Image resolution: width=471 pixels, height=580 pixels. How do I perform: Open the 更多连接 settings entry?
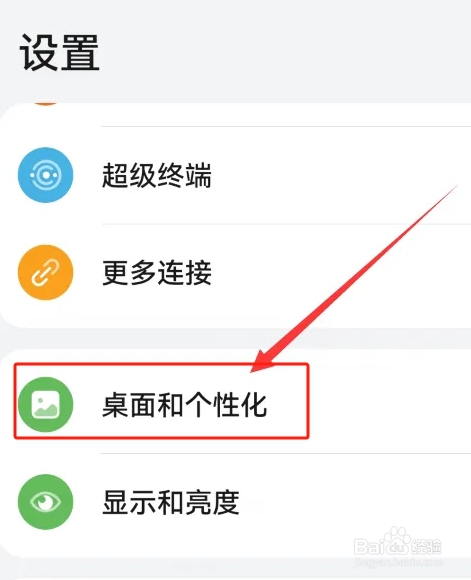click(x=235, y=272)
